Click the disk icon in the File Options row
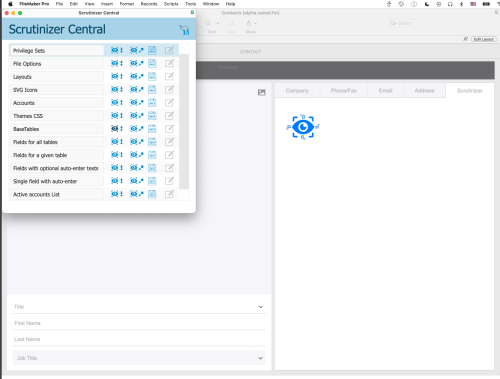This screenshot has height=379, width=500. coord(152,63)
